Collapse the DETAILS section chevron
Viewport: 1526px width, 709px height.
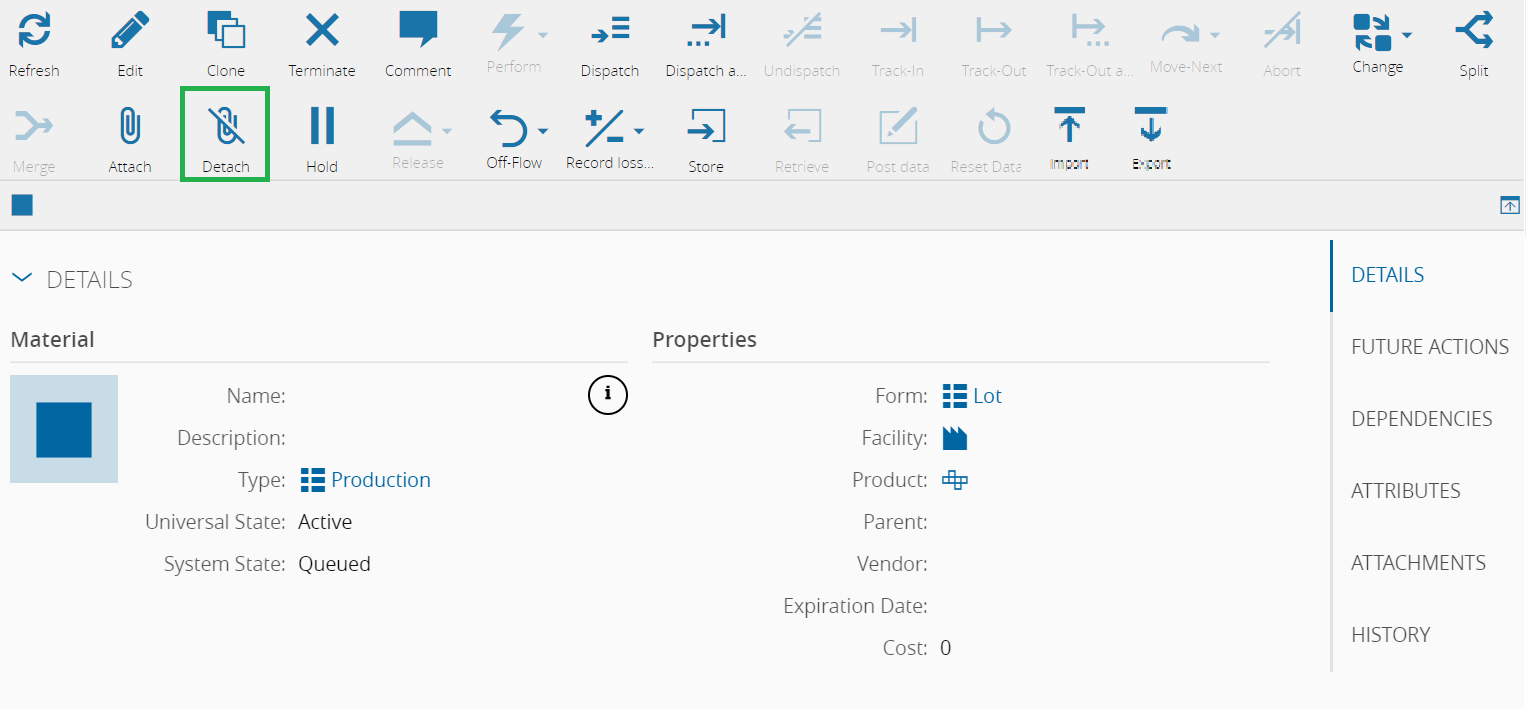click(x=21, y=279)
